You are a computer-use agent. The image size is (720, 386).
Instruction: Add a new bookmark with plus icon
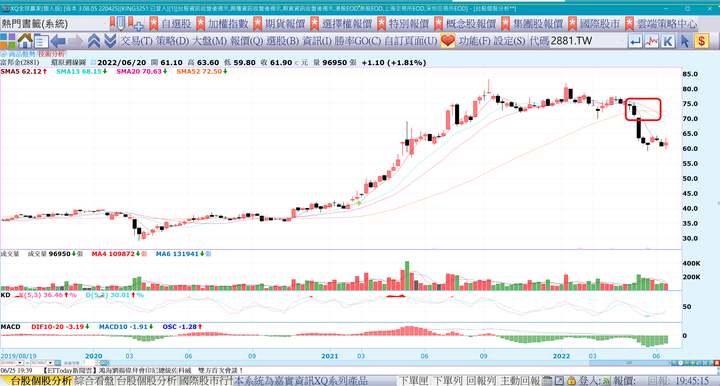click(x=136, y=23)
